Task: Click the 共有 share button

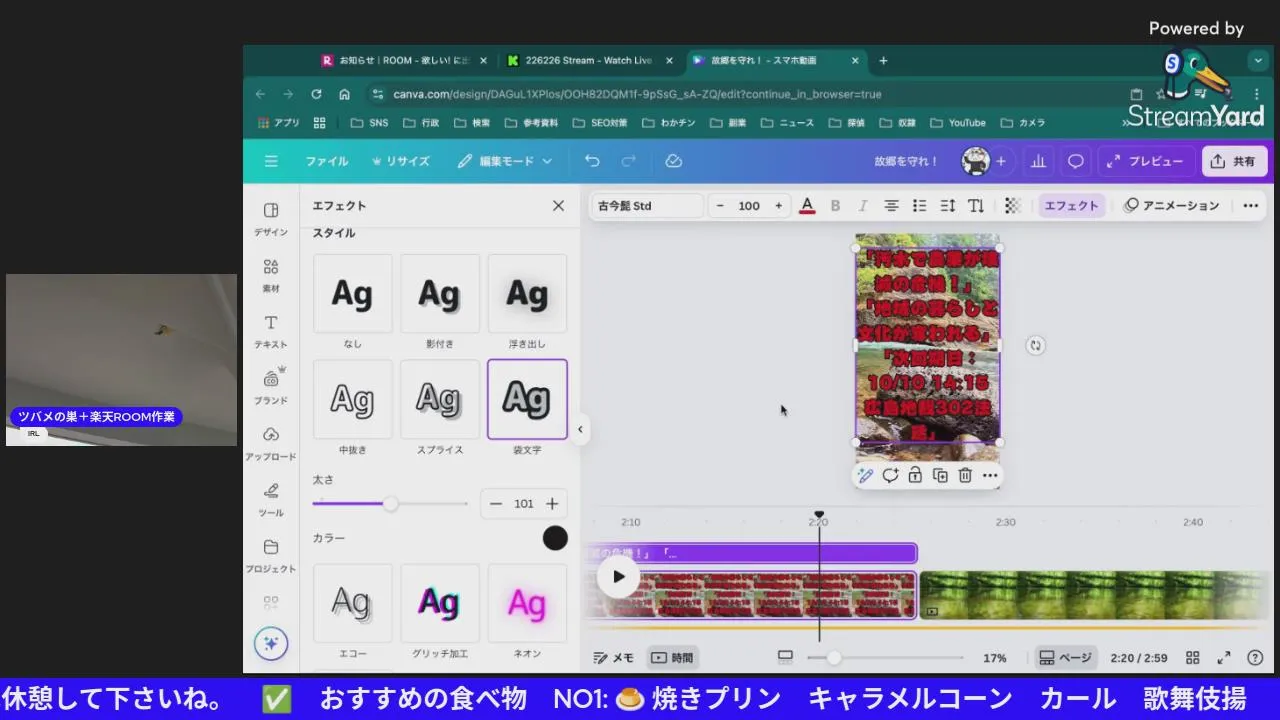Action: point(1234,161)
